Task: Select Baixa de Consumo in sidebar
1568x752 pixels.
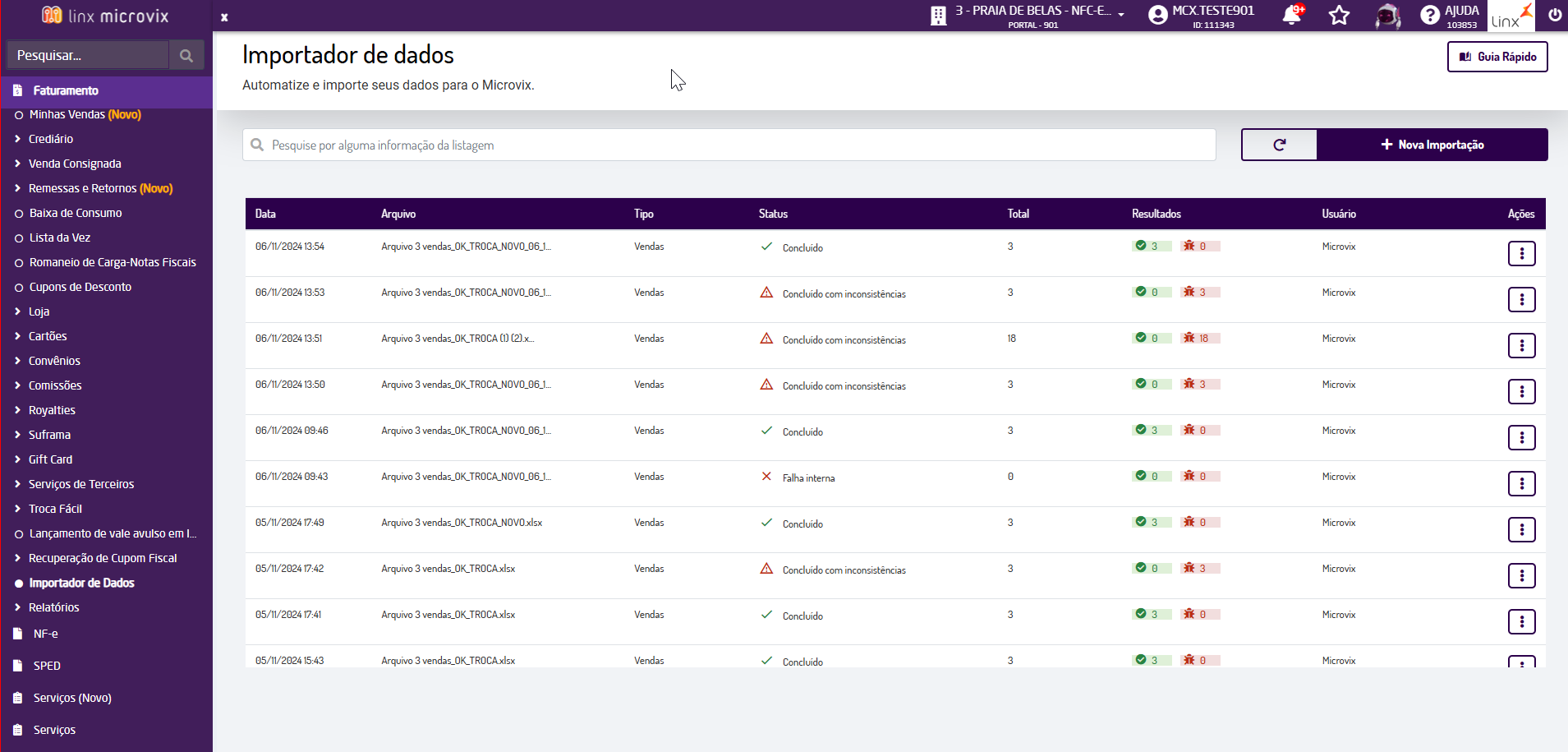Action: click(x=76, y=213)
